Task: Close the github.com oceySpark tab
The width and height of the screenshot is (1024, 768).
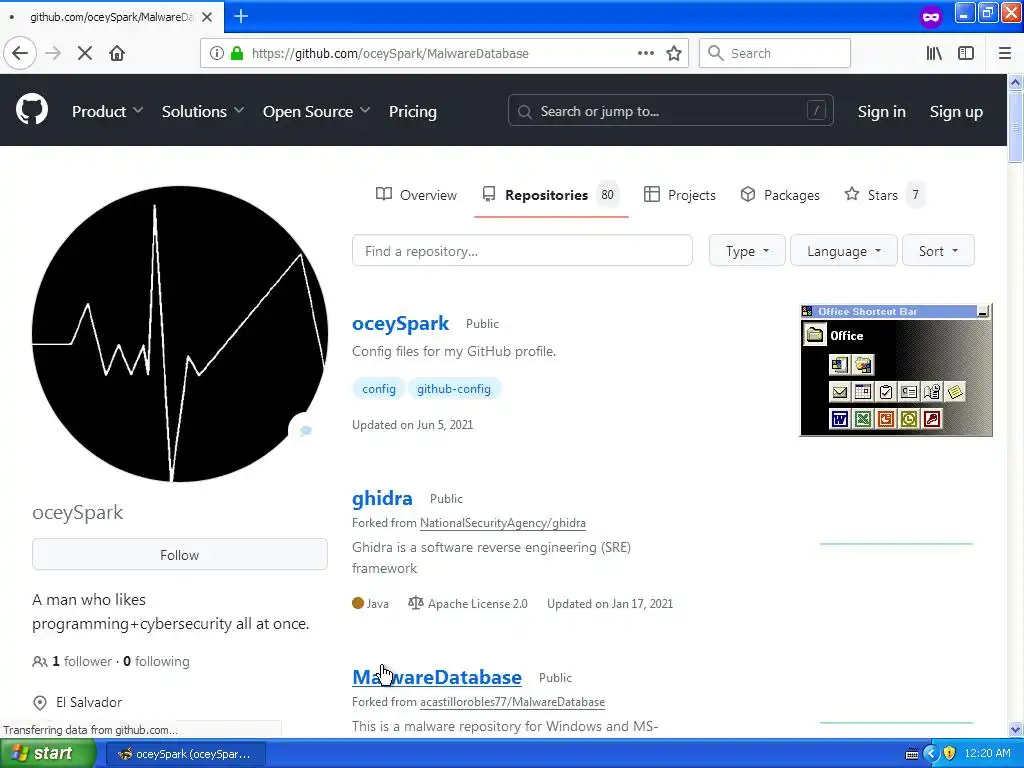Action: coord(207,17)
